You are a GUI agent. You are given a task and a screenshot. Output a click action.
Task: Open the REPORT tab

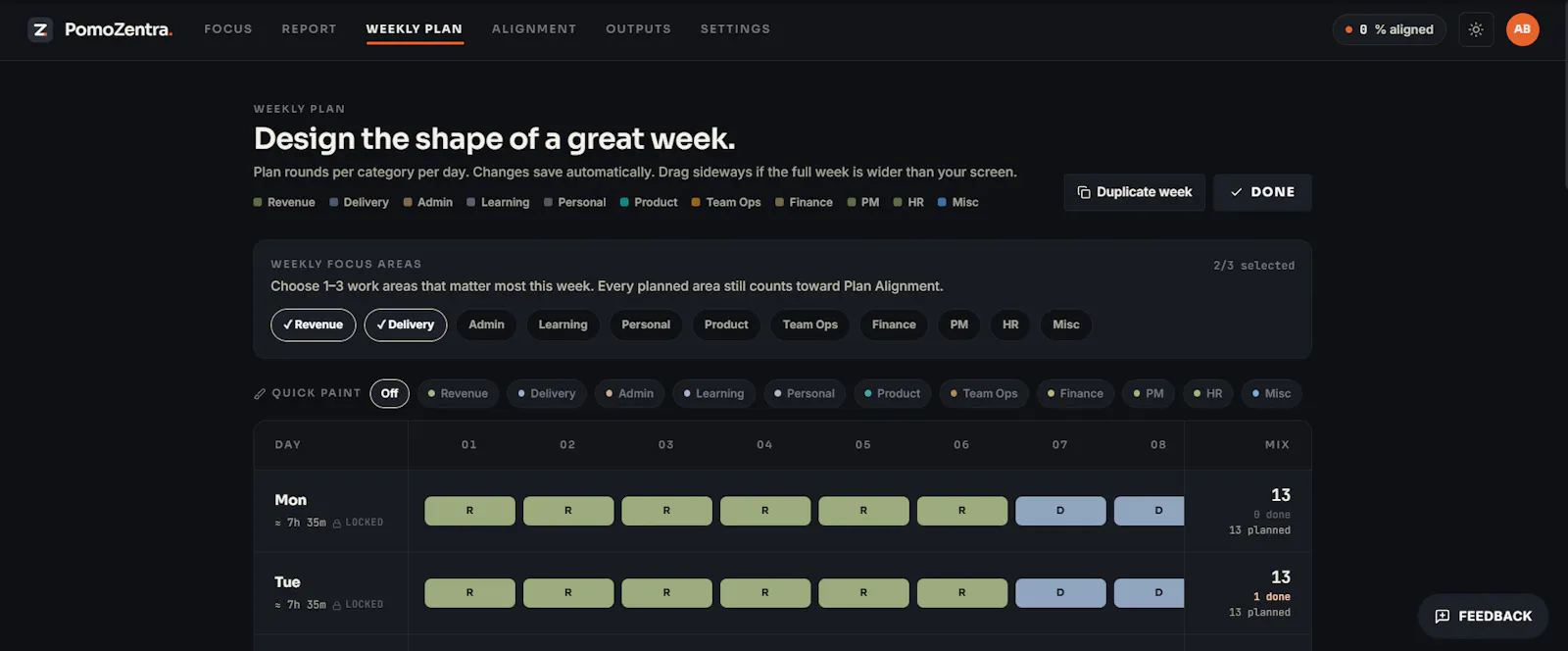(x=309, y=29)
